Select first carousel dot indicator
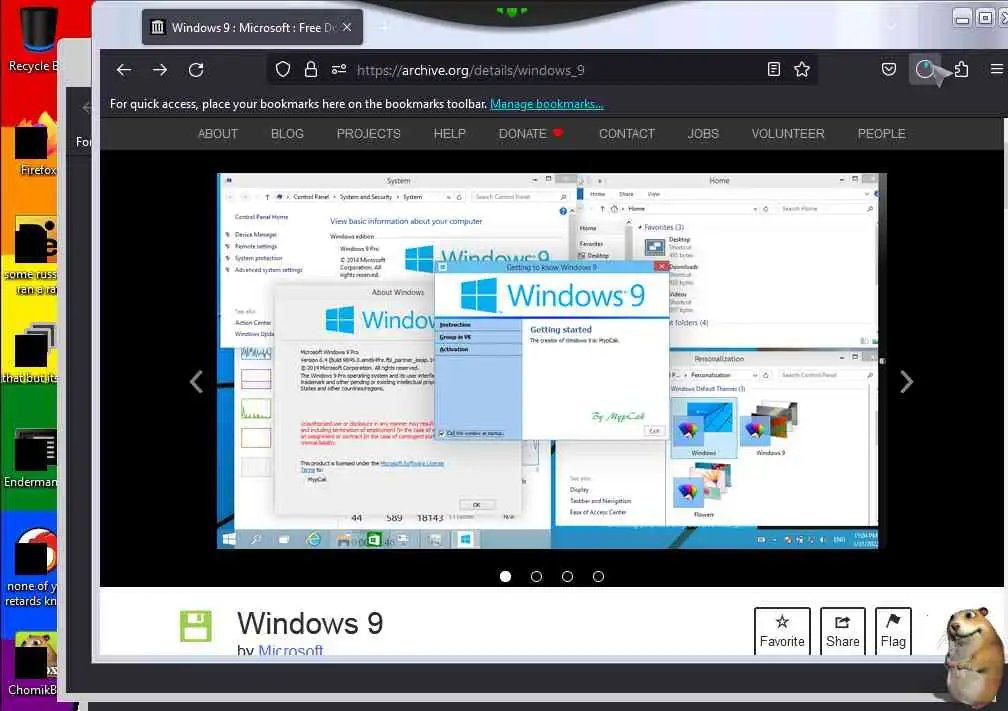1008x711 pixels. pyautogui.click(x=505, y=577)
